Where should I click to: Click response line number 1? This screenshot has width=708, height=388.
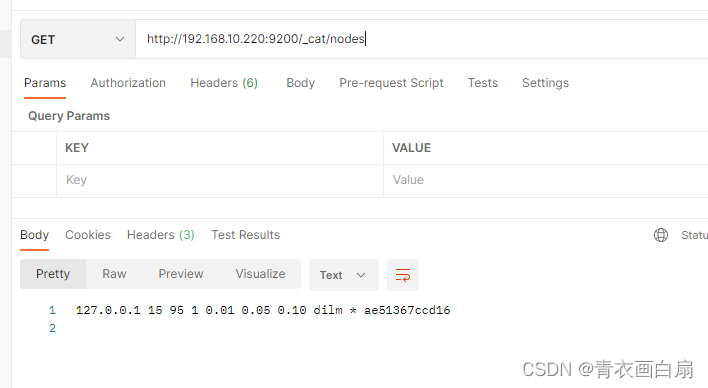tap(52, 310)
